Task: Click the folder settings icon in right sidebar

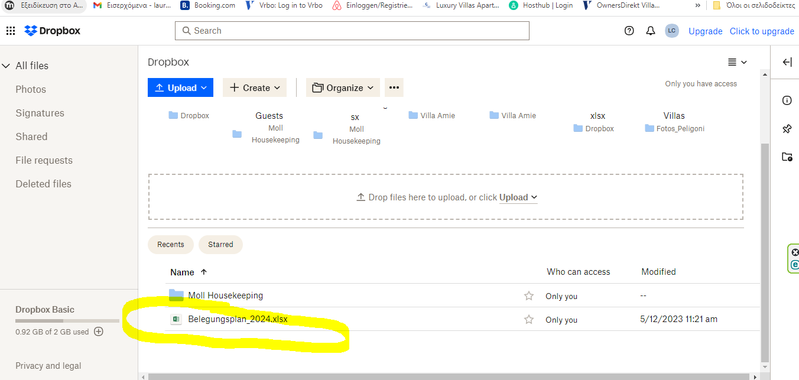Action: coord(787,157)
